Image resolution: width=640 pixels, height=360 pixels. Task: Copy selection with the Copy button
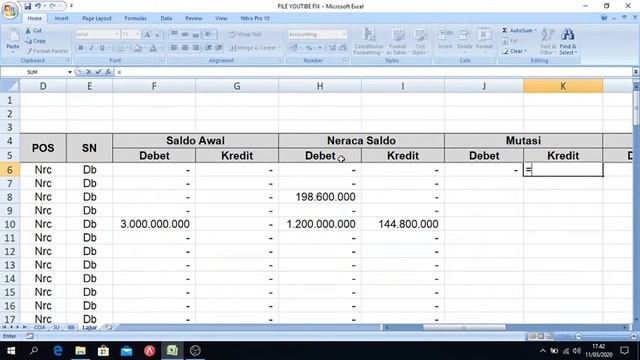[35, 41]
